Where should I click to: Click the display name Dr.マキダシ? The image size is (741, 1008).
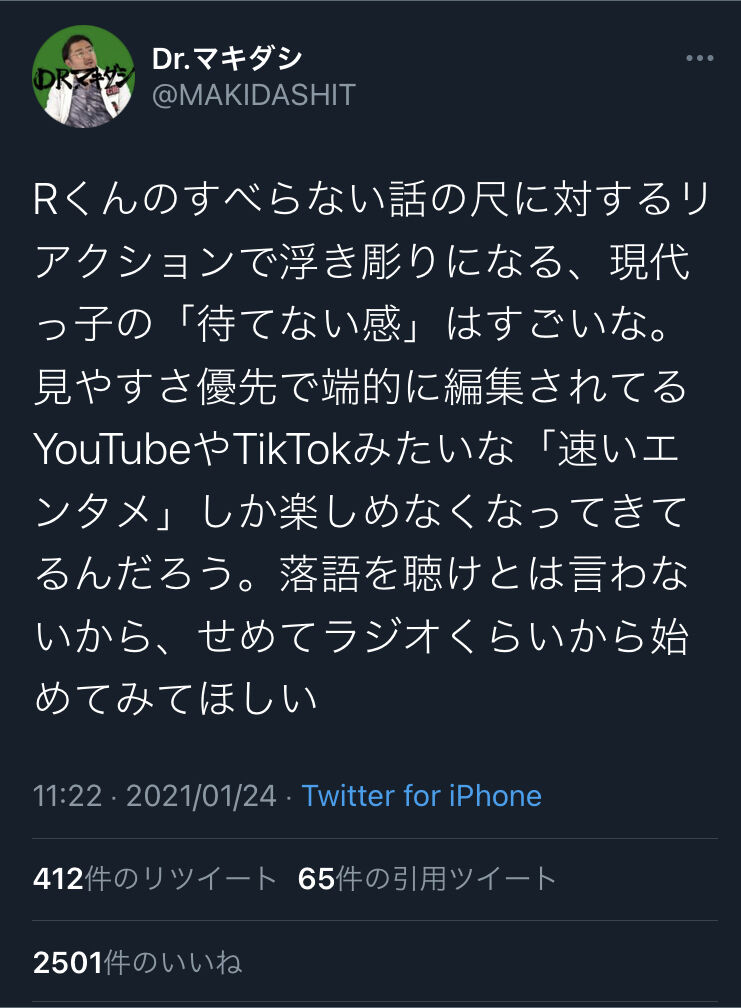pos(227,59)
